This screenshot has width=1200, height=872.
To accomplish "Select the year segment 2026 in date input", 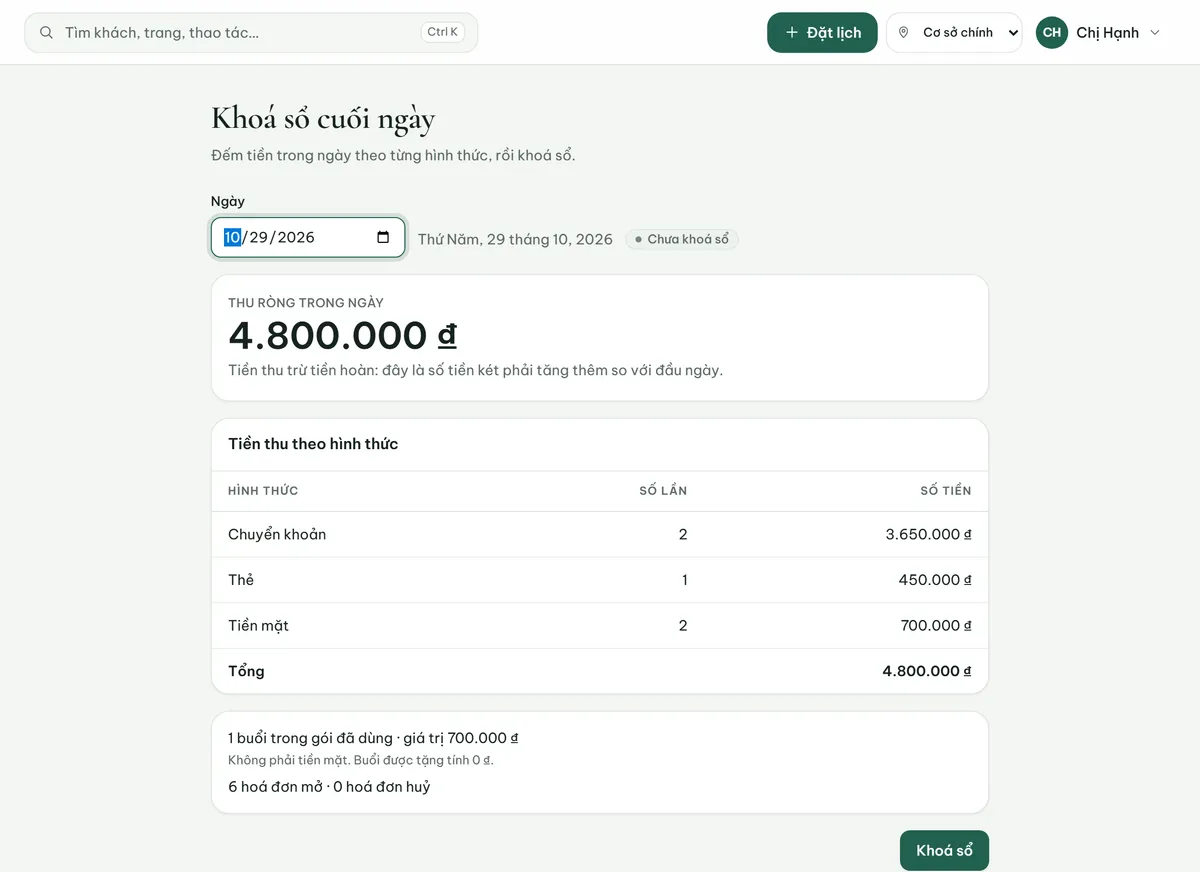I will [x=296, y=238].
